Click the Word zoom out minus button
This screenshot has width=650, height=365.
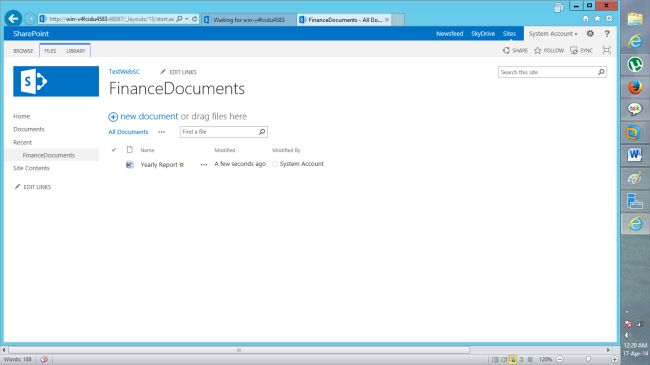560,359
